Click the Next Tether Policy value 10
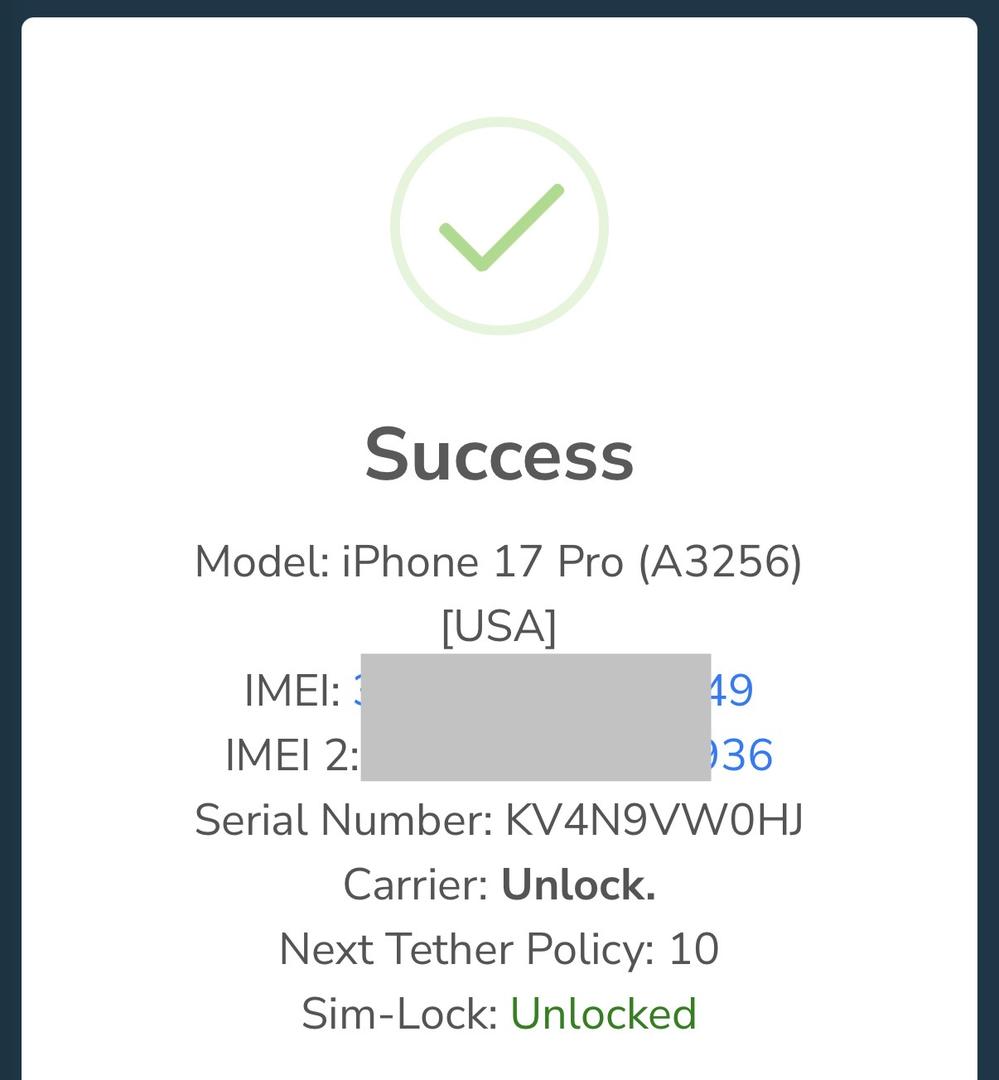This screenshot has height=1080, width=999. [x=693, y=949]
